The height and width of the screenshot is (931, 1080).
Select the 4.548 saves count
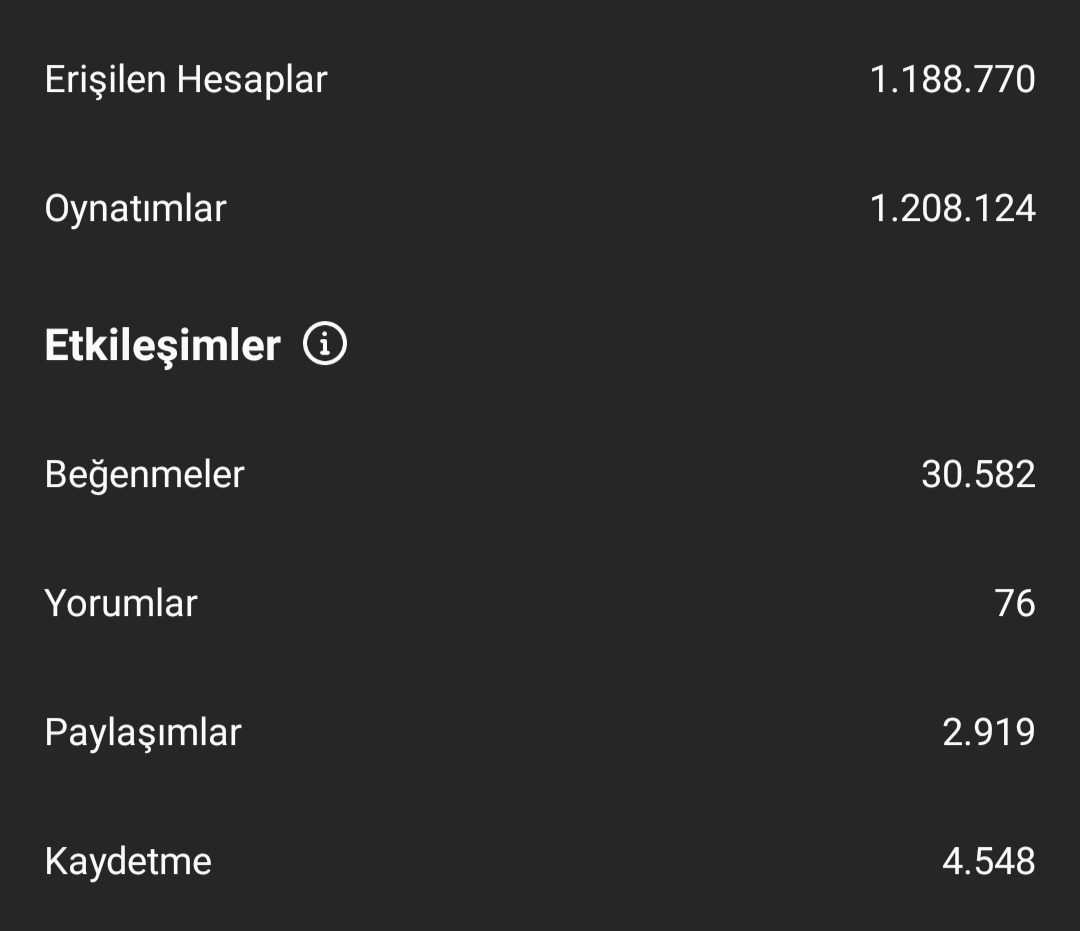pyautogui.click(x=988, y=861)
